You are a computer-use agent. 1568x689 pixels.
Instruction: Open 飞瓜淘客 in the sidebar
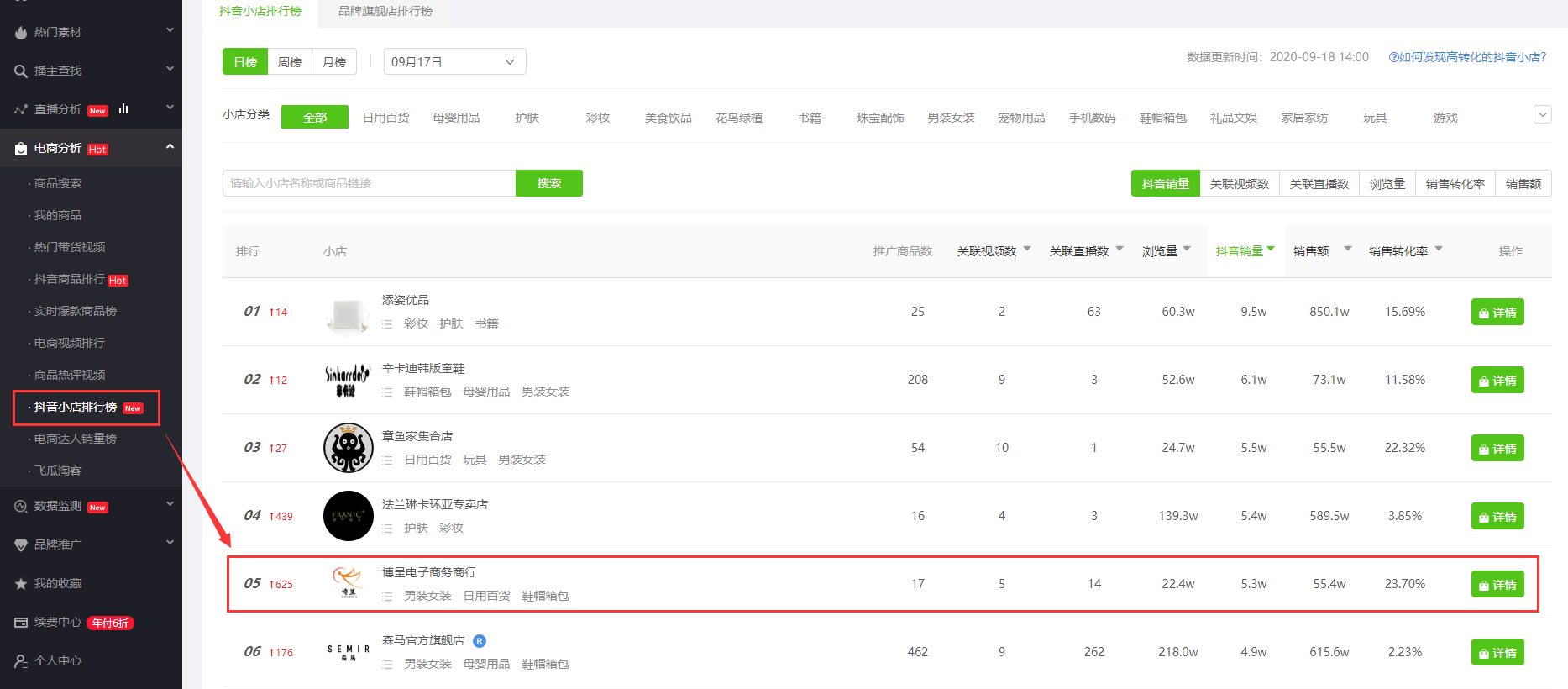pyautogui.click(x=58, y=471)
